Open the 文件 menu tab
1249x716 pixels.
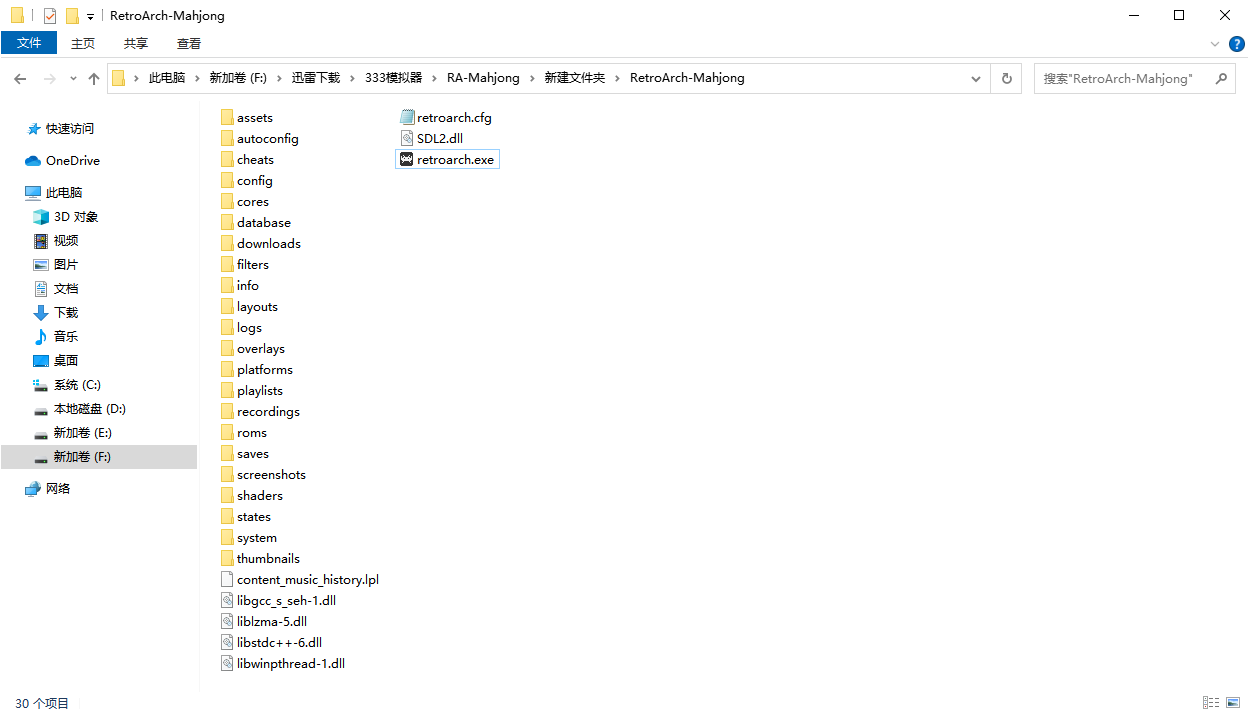pos(29,43)
